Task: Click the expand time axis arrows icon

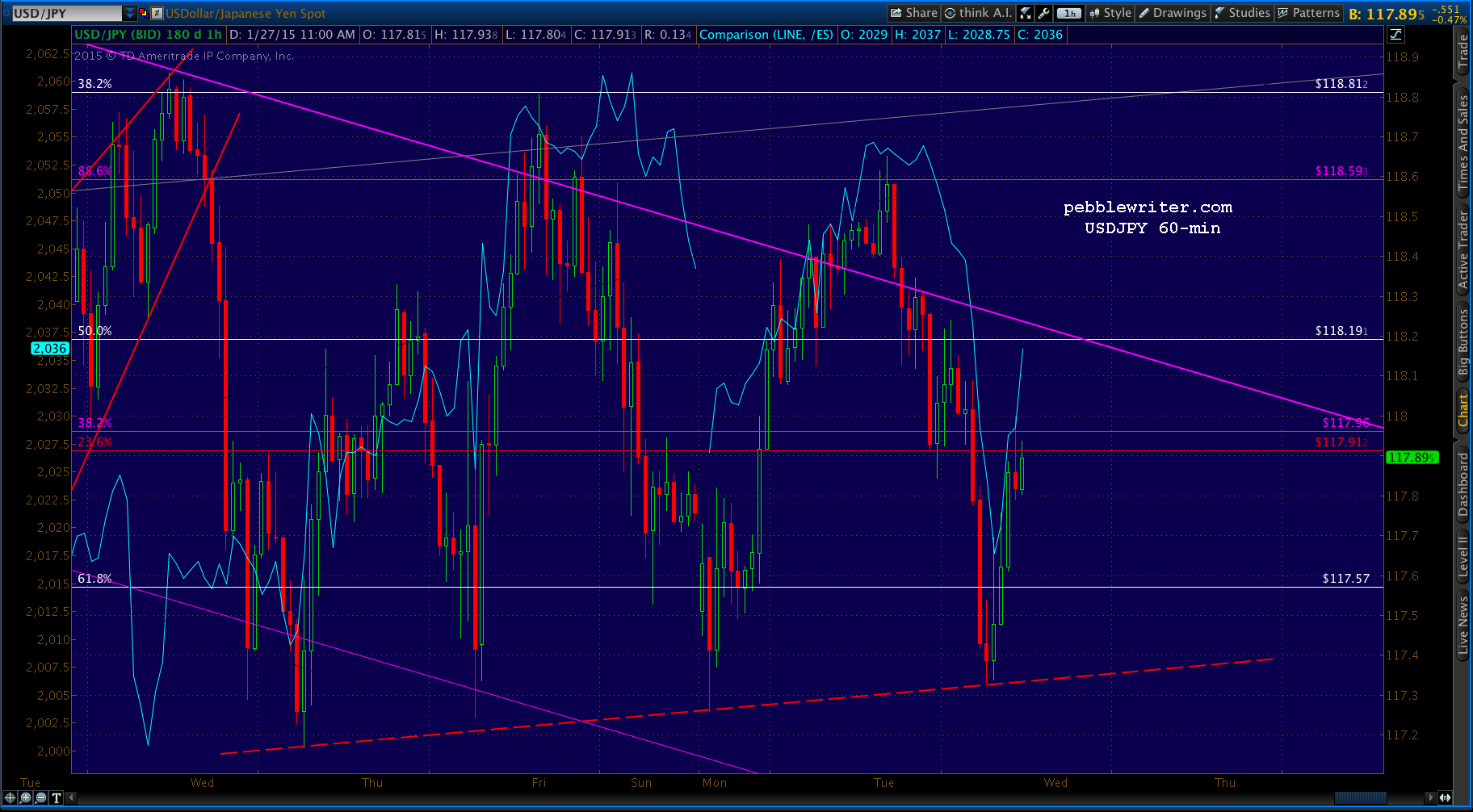Action: tap(1445, 797)
